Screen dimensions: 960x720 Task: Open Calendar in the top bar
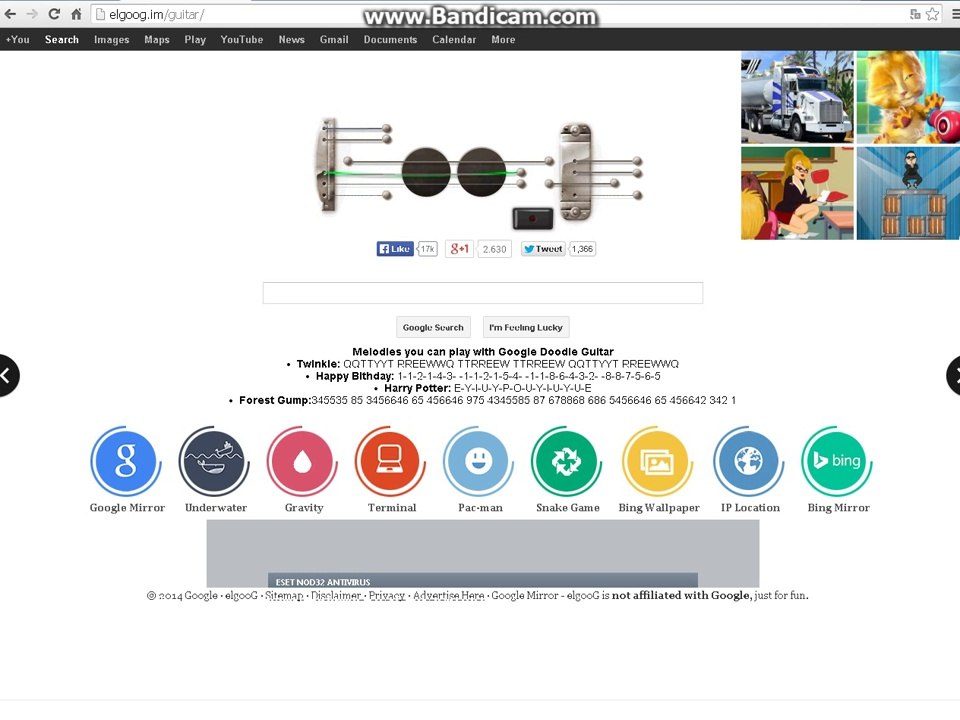(454, 39)
